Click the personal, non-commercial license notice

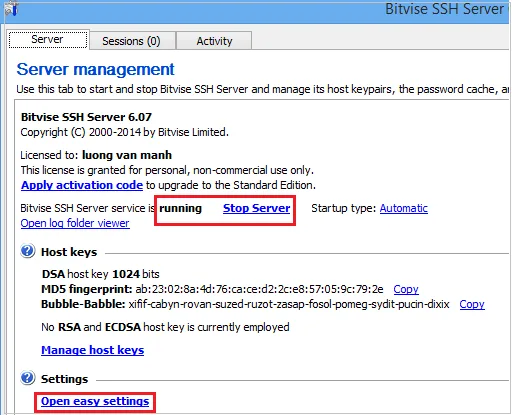167,170
